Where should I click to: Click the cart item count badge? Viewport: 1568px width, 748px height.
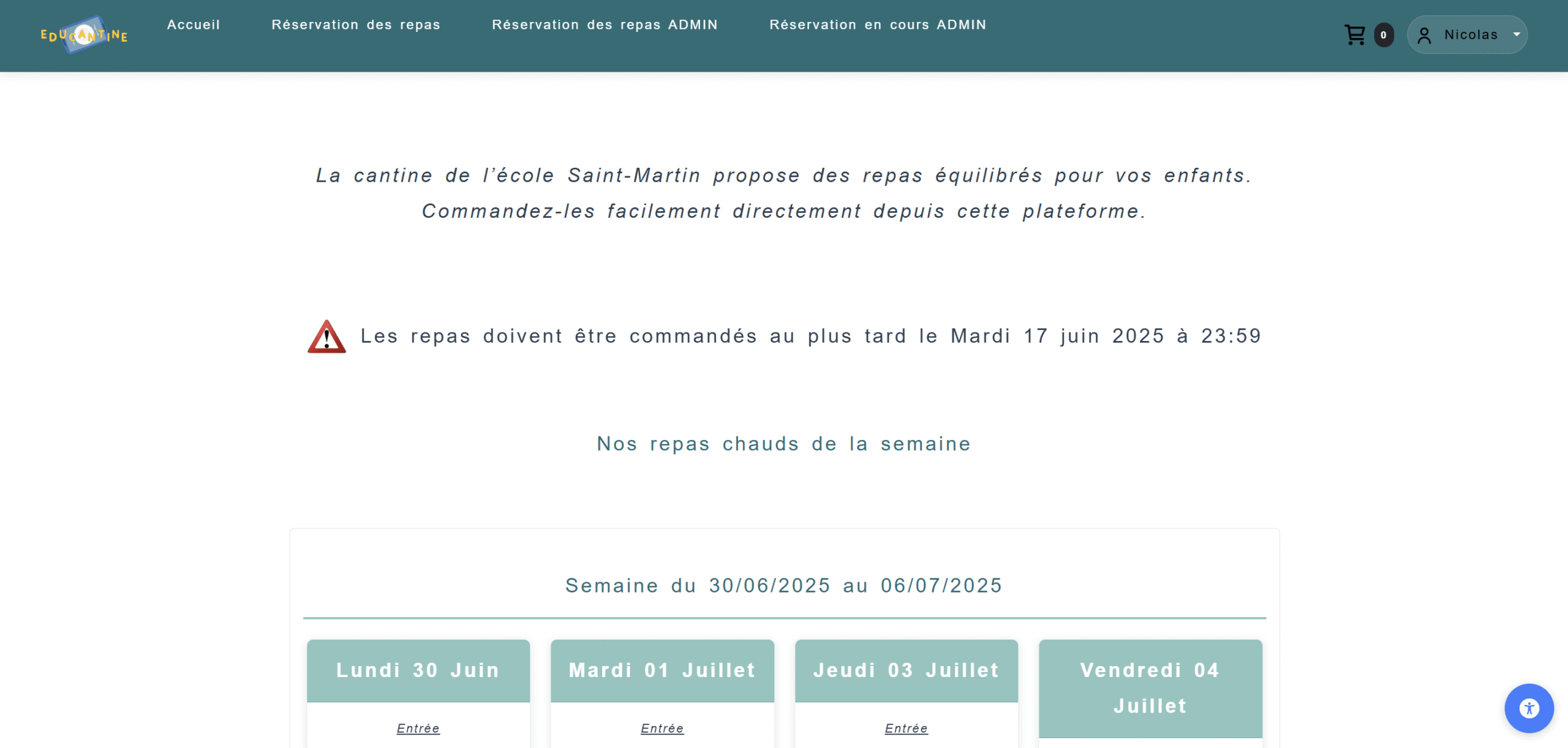pos(1384,35)
